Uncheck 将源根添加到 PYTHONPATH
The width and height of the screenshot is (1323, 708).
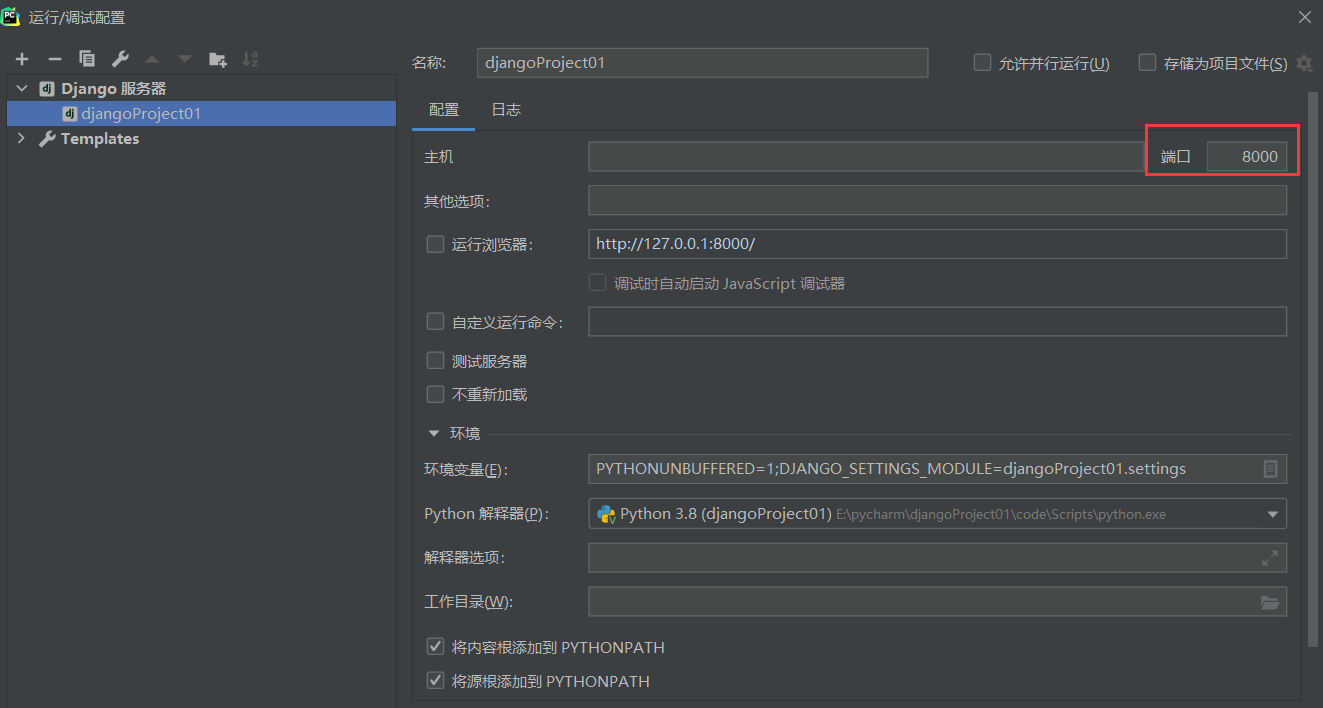pyautogui.click(x=435, y=681)
